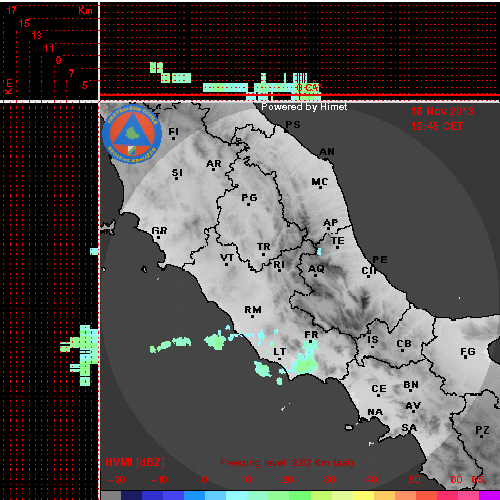Image resolution: width=500 pixels, height=500 pixels.
Task: Click the CE city label
Action: pyautogui.click(x=379, y=389)
